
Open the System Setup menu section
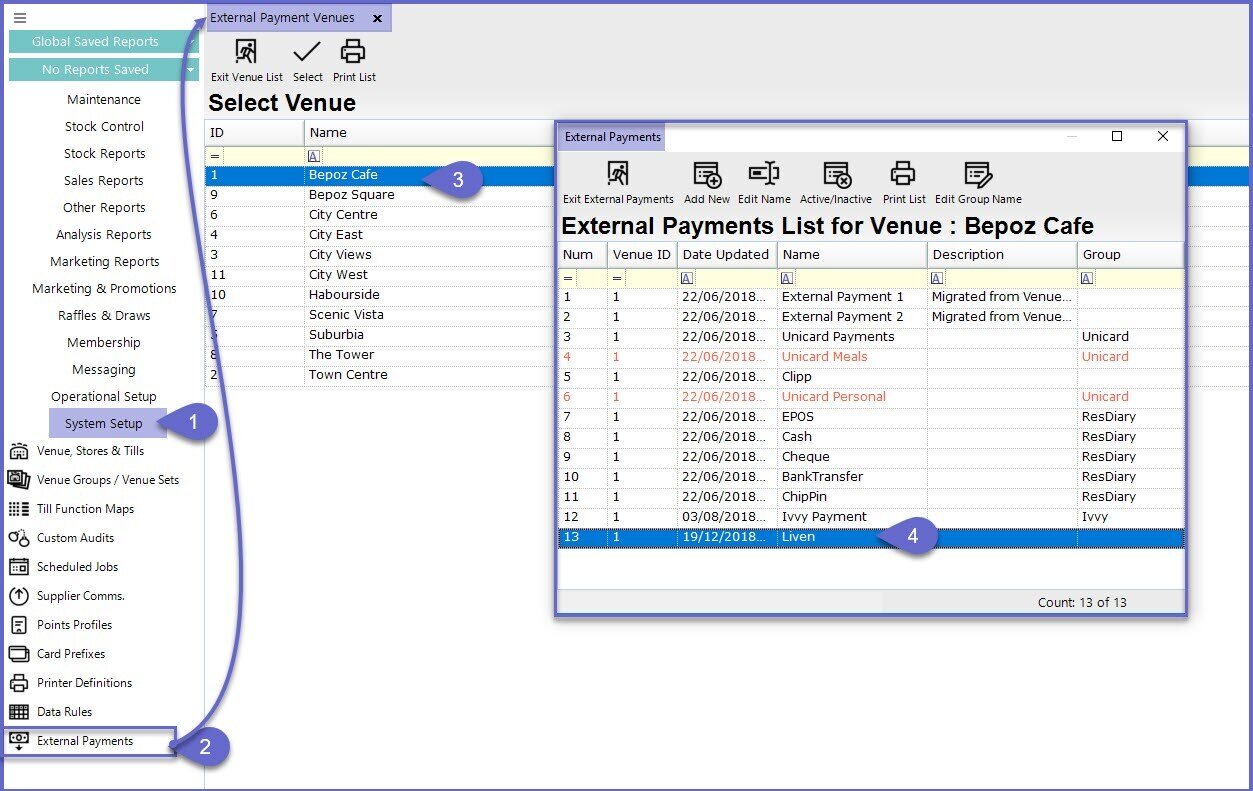(x=104, y=423)
